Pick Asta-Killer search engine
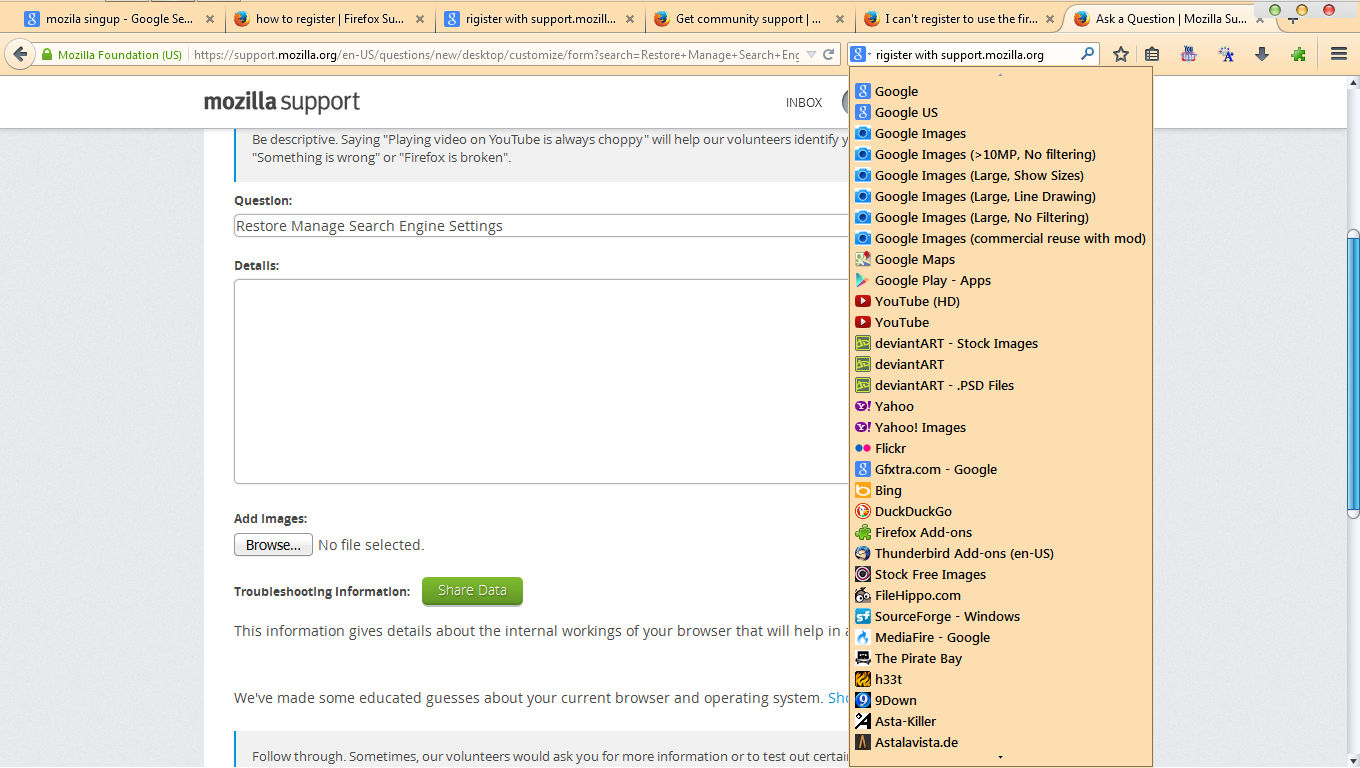 pyautogui.click(x=1000, y=721)
